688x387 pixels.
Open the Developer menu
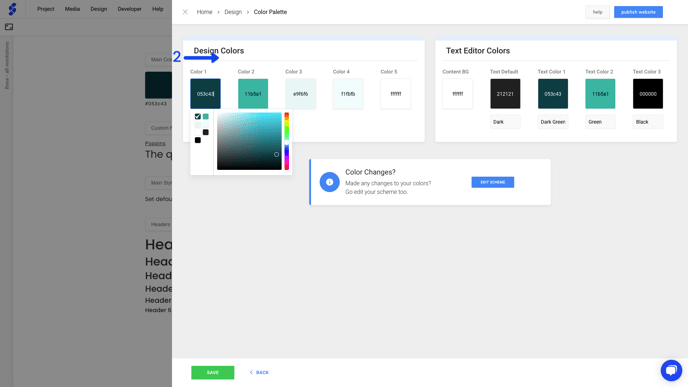click(129, 9)
